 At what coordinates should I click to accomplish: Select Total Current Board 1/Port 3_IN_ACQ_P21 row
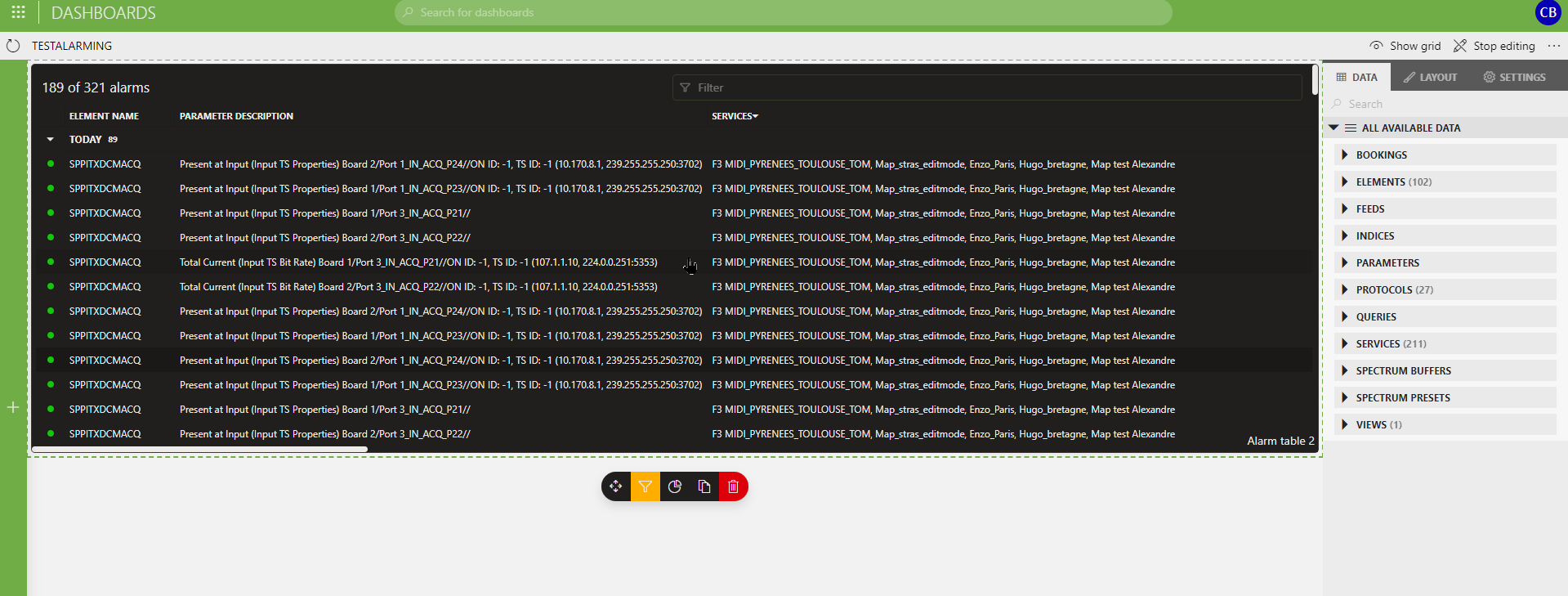click(x=674, y=262)
